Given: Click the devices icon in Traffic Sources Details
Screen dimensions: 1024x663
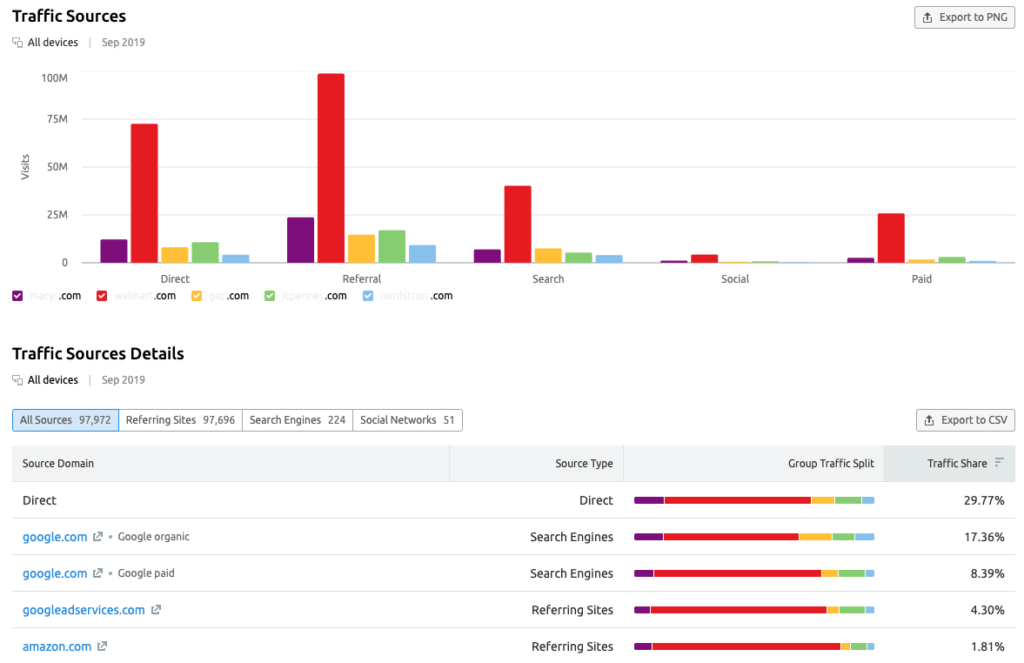Looking at the screenshot, I should [16, 380].
